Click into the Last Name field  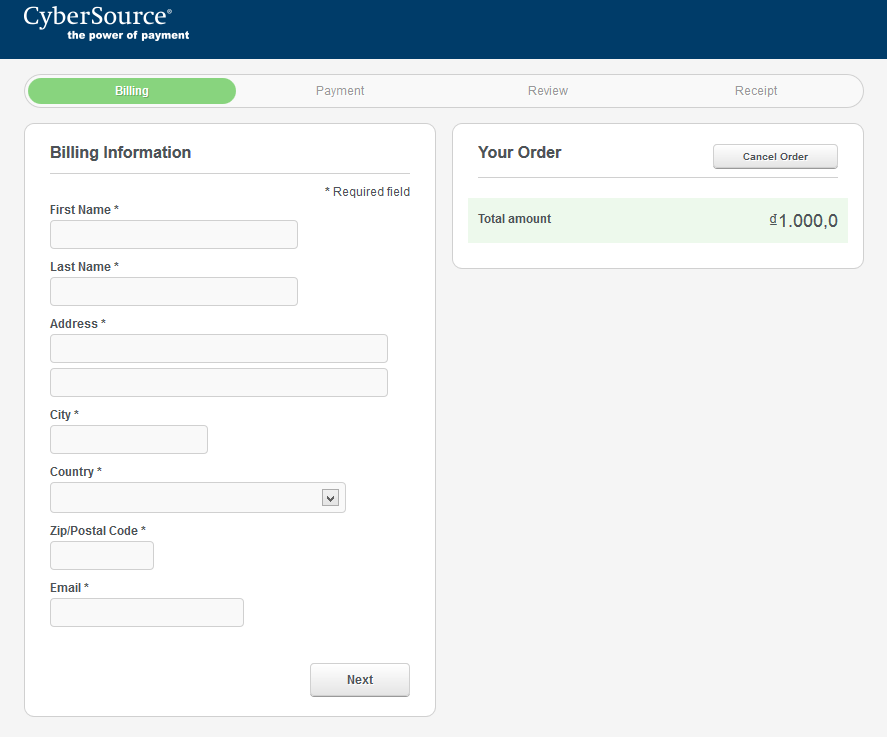[x=174, y=292]
